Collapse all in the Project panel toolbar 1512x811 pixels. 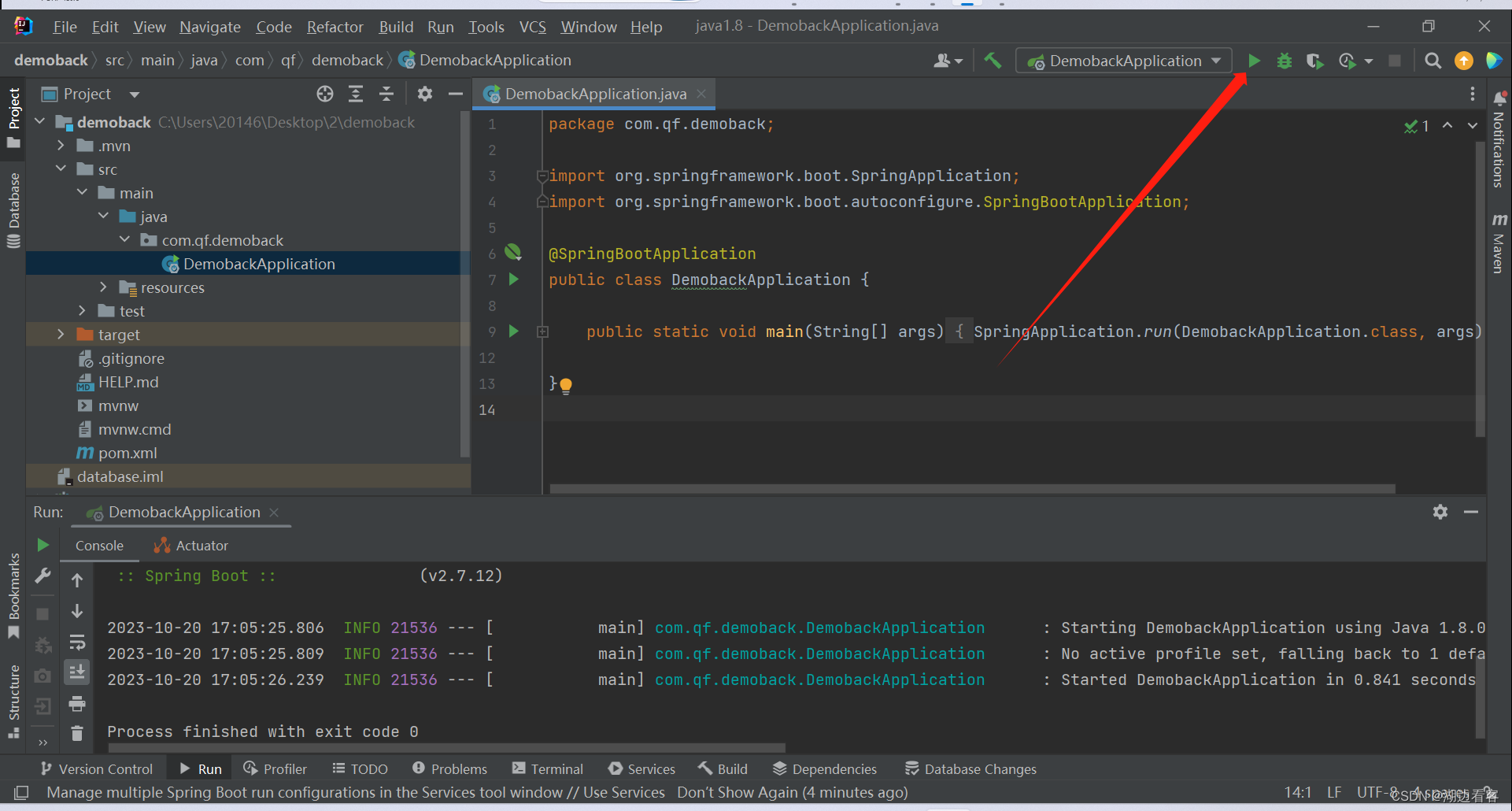(x=386, y=94)
